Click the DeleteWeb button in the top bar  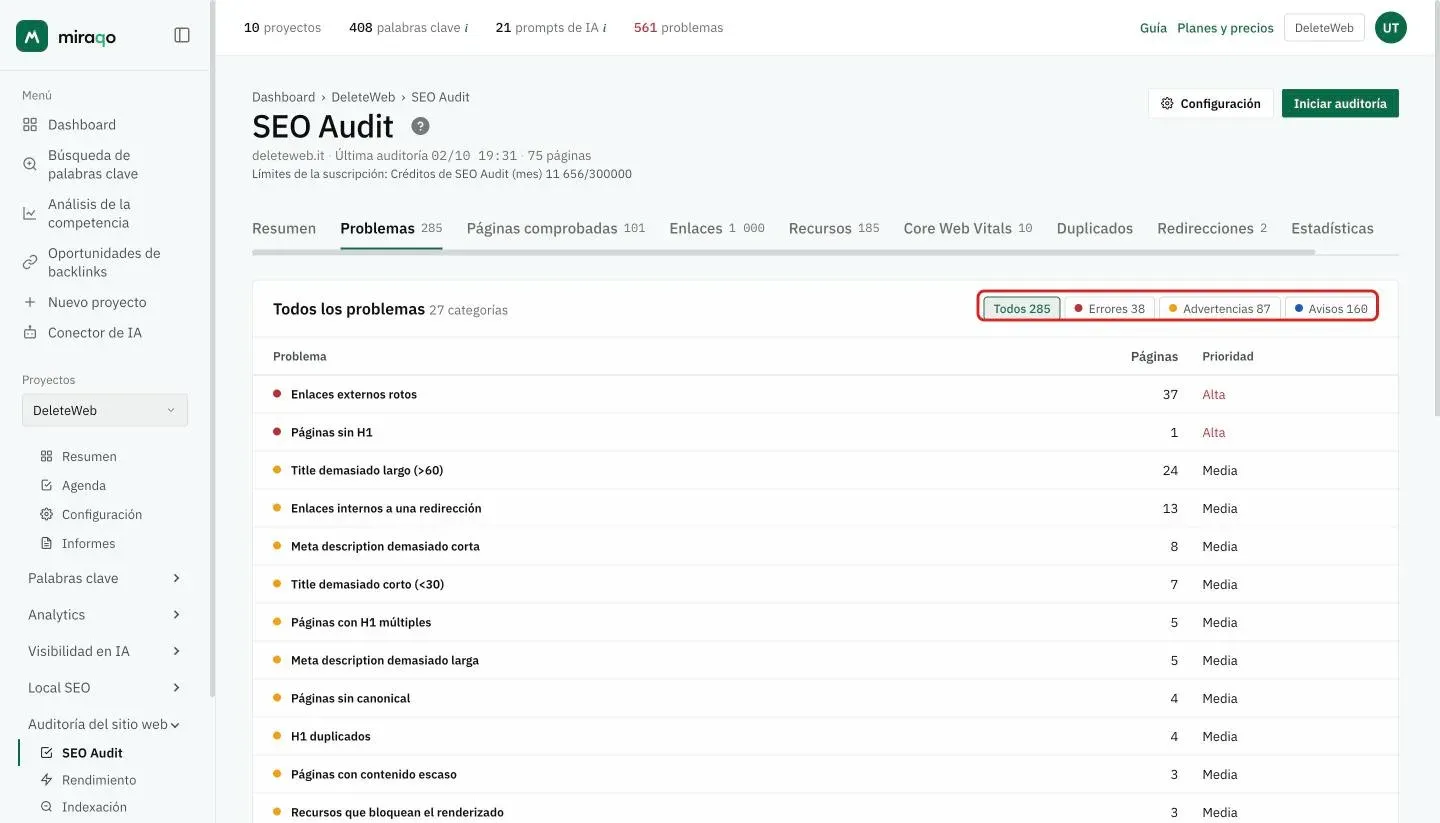click(x=1324, y=28)
